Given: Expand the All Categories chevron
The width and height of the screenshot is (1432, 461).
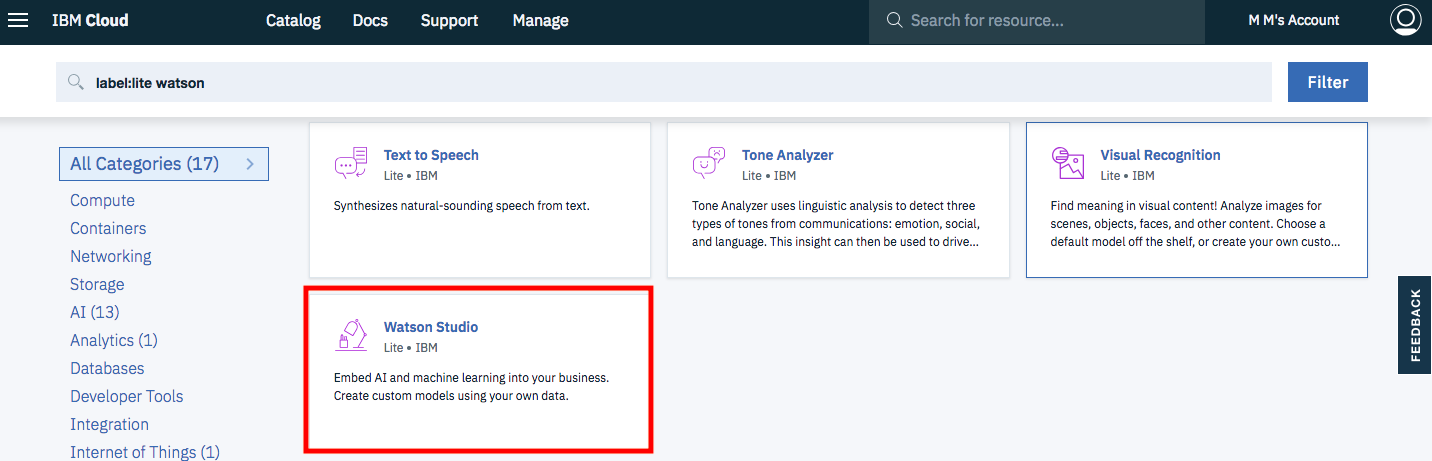Looking at the screenshot, I should click(250, 164).
